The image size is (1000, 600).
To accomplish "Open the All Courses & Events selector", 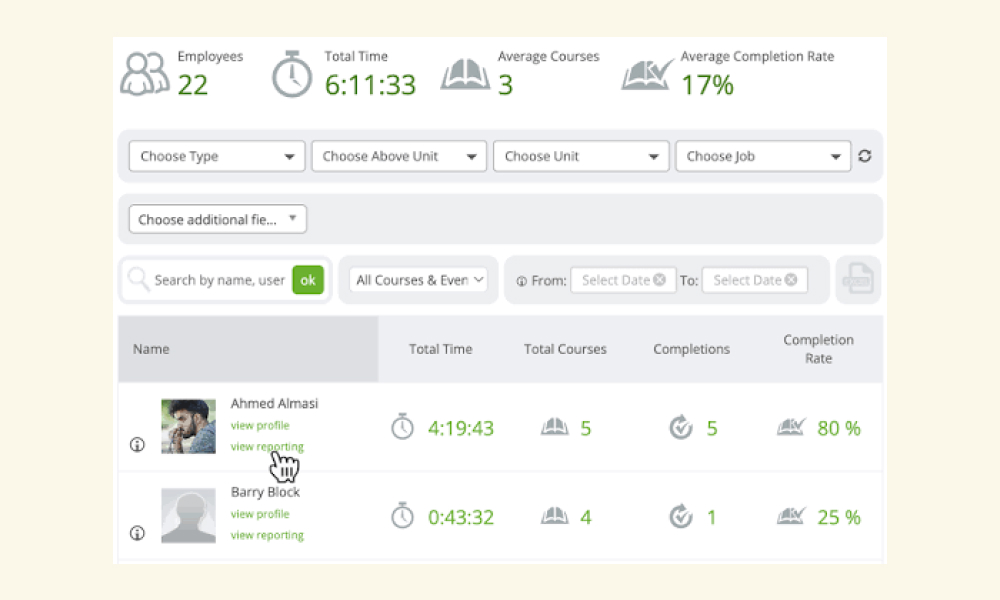I will (x=418, y=280).
